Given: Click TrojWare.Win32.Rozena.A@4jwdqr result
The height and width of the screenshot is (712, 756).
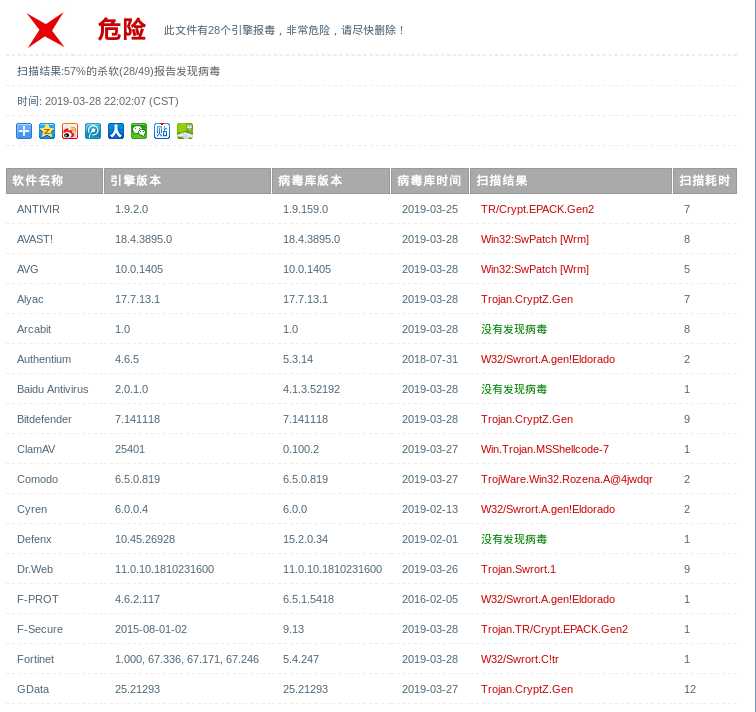Looking at the screenshot, I should pos(567,479).
